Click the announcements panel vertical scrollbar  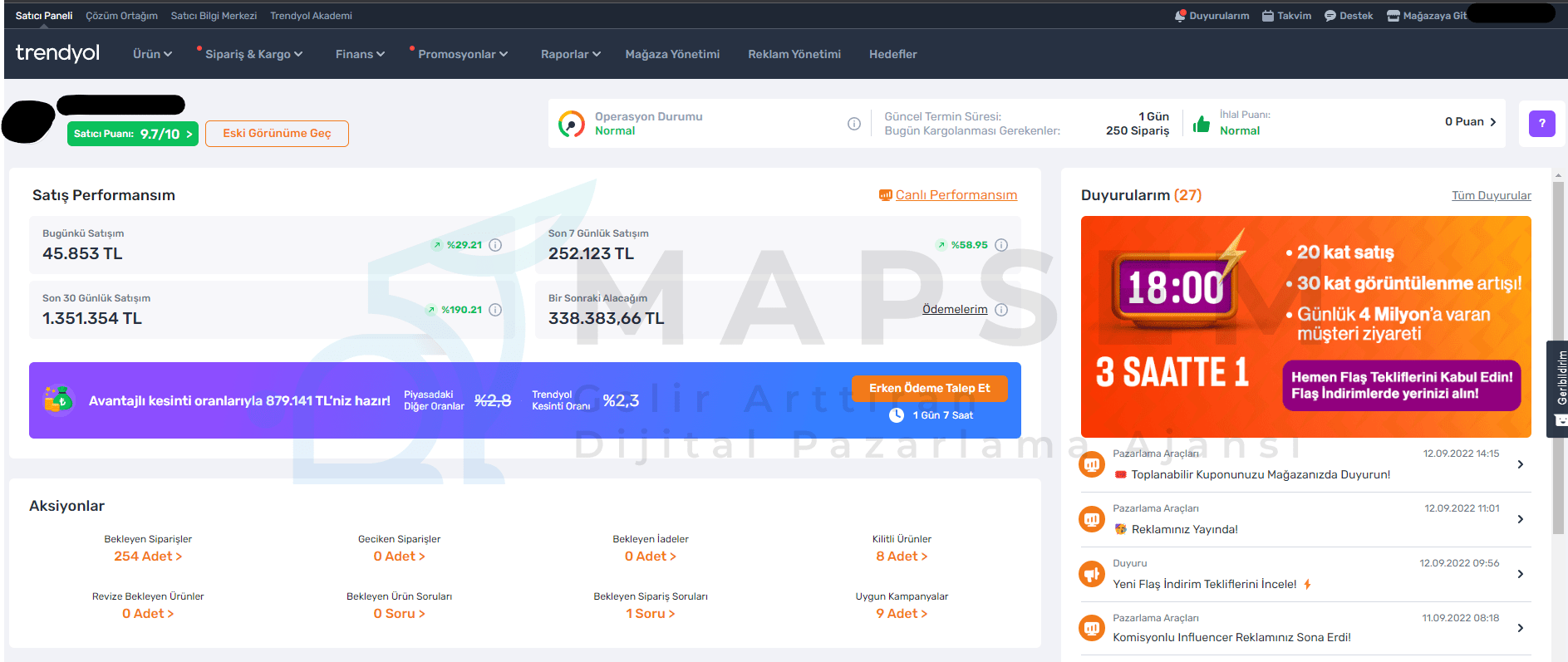point(1558,357)
